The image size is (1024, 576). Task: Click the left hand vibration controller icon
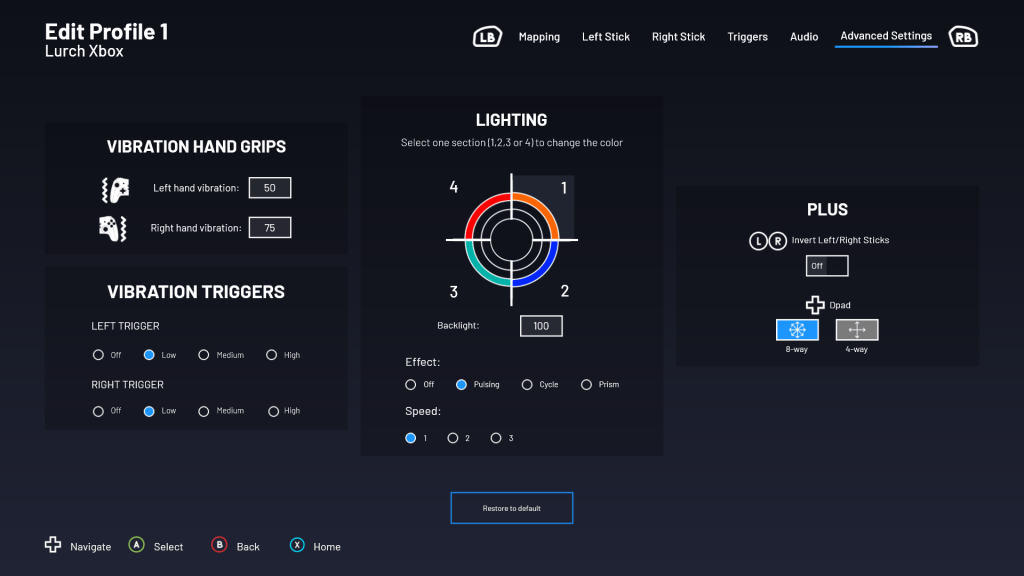[114, 188]
